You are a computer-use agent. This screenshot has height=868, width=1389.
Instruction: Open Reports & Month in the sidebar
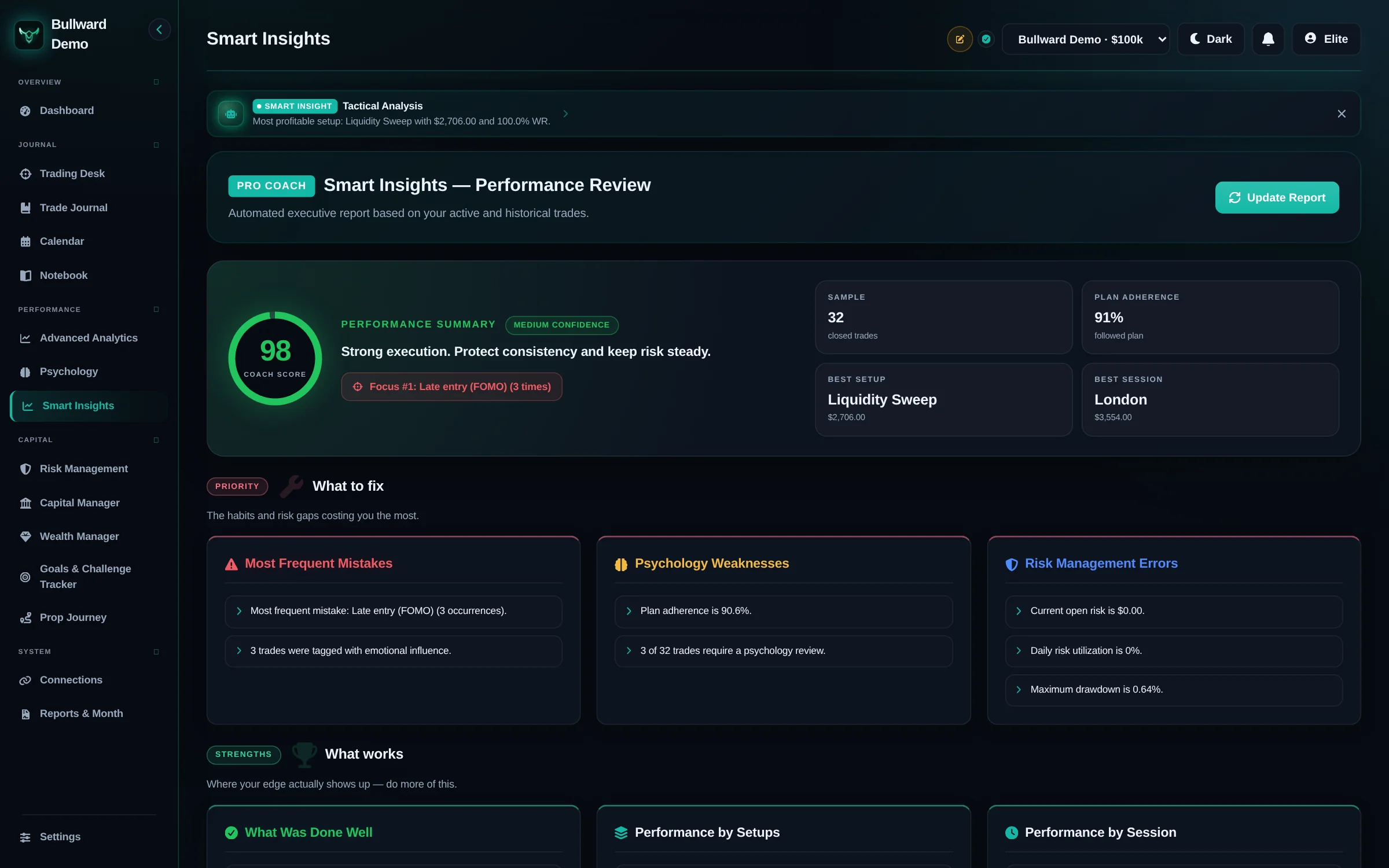click(x=89, y=714)
